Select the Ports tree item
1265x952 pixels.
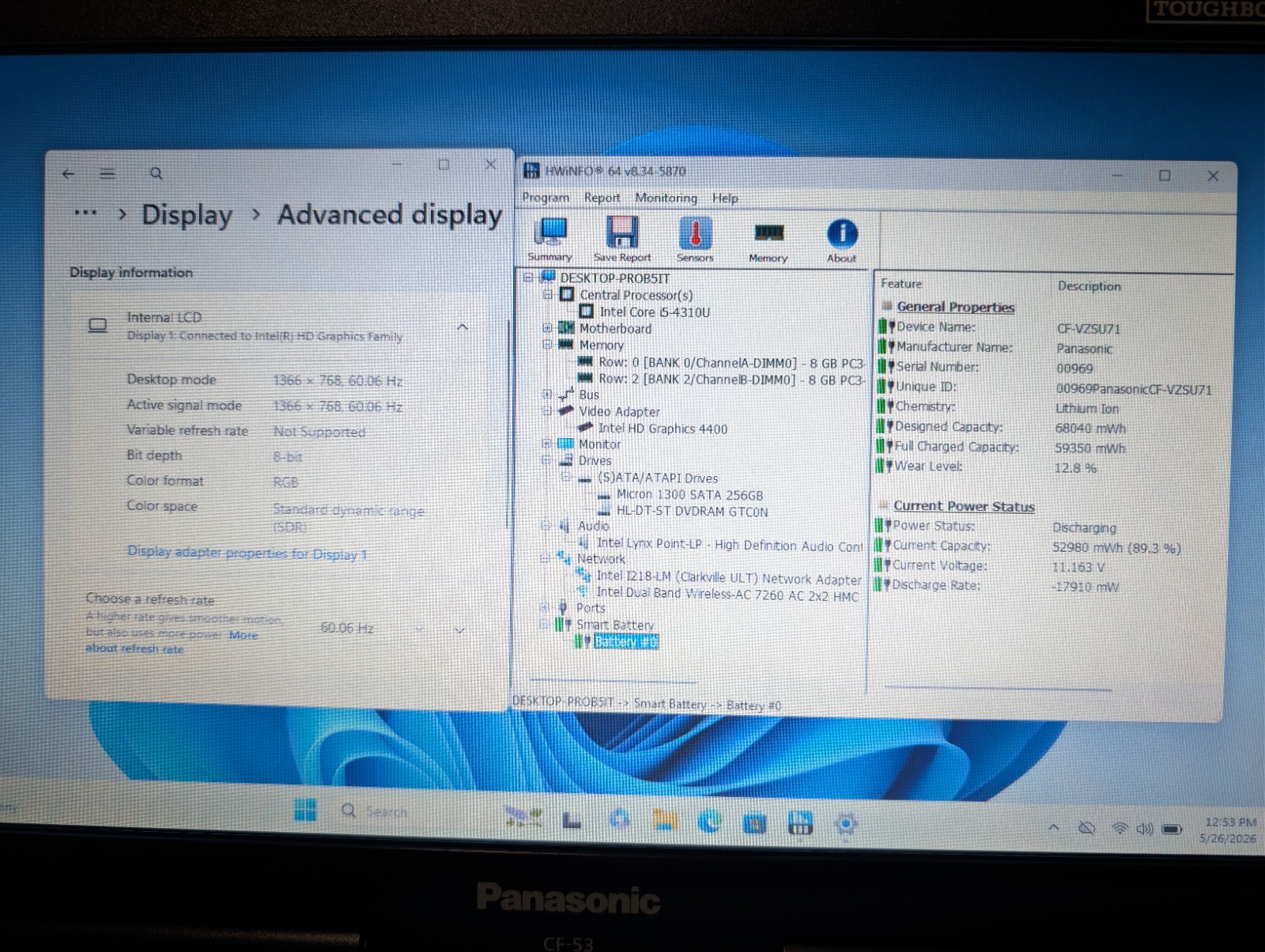pos(591,608)
